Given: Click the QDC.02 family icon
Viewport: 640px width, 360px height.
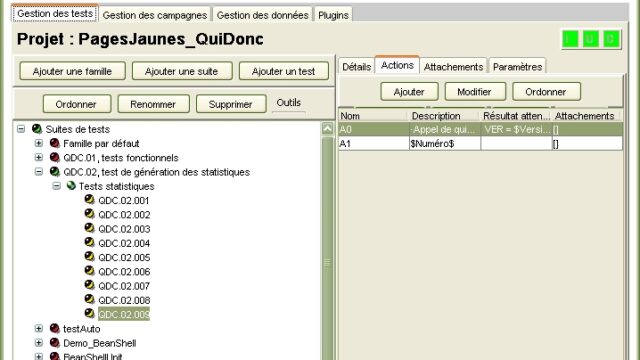Looking at the screenshot, I should pyautogui.click(x=55, y=172).
